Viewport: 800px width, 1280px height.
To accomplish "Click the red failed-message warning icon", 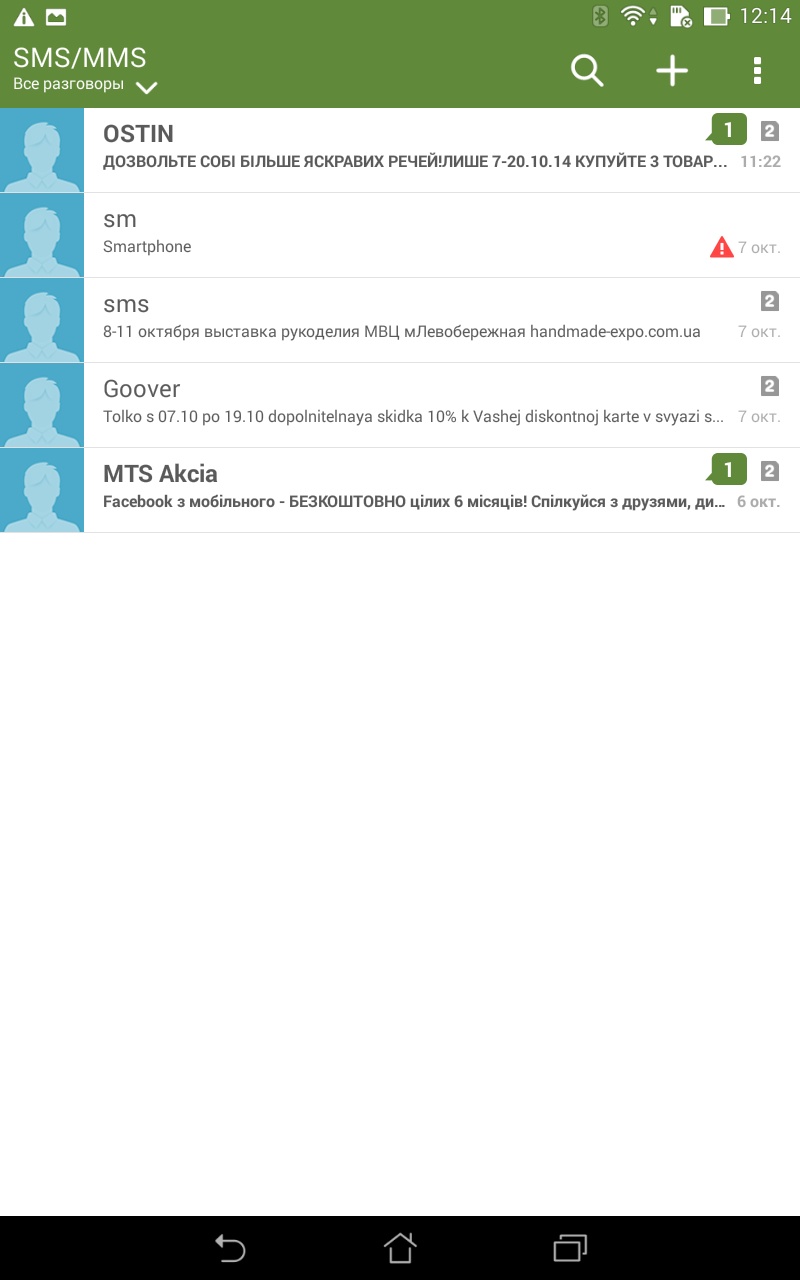I will click(721, 247).
